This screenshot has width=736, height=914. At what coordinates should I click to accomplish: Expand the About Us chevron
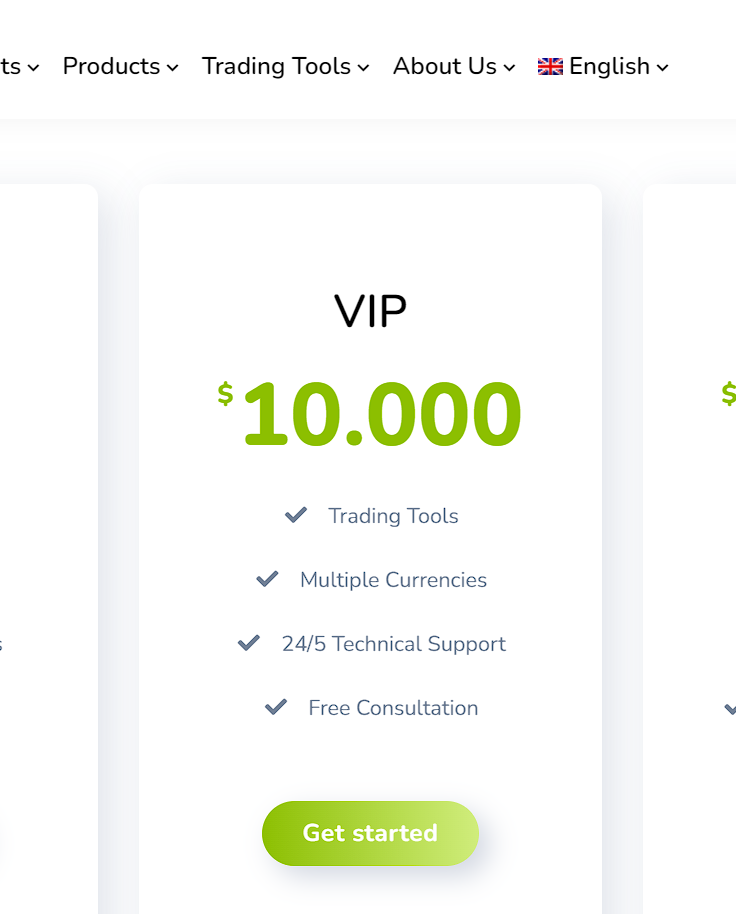(x=509, y=68)
